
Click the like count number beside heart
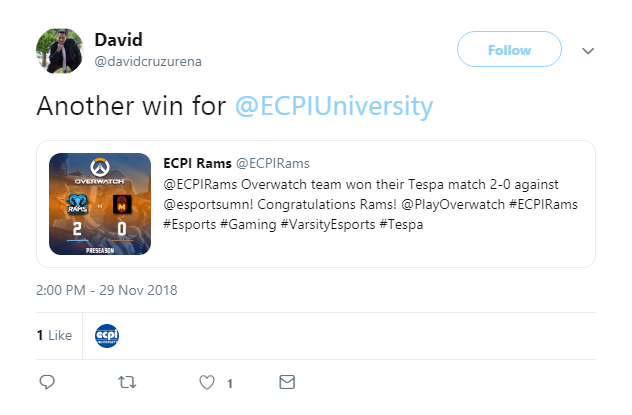(230, 383)
